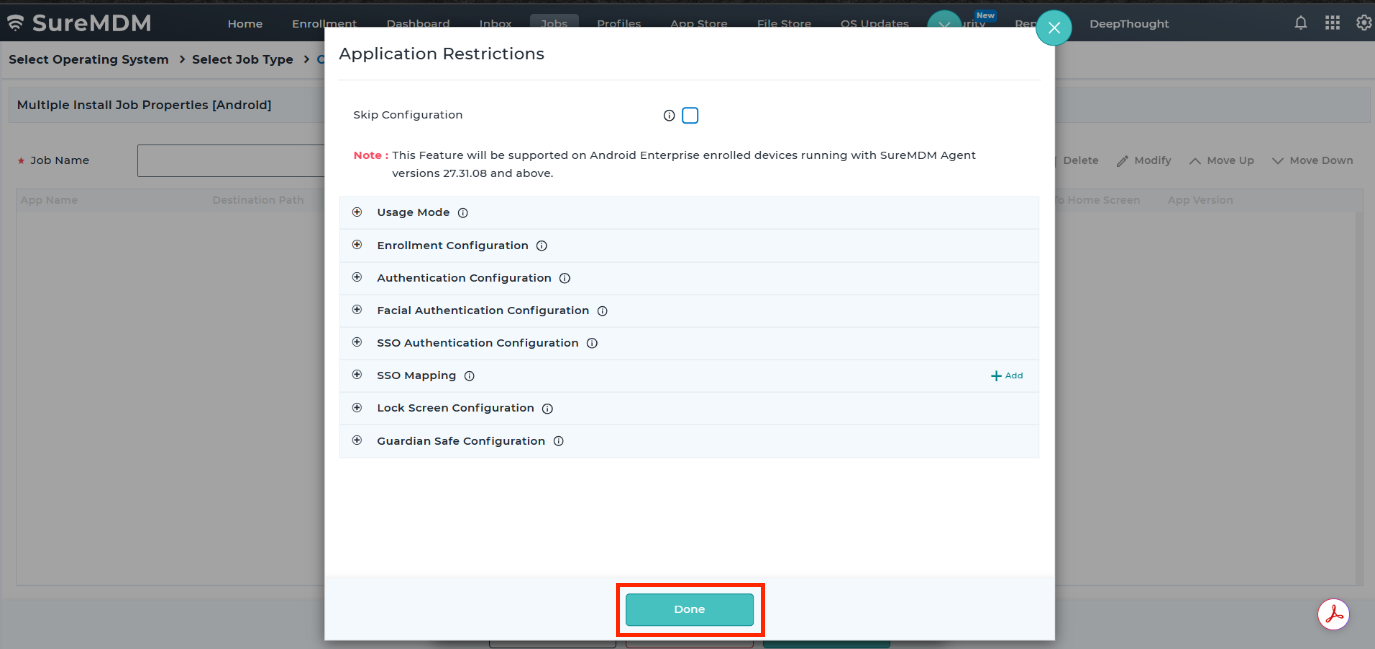Click the info icon beside Usage Mode

point(463,213)
